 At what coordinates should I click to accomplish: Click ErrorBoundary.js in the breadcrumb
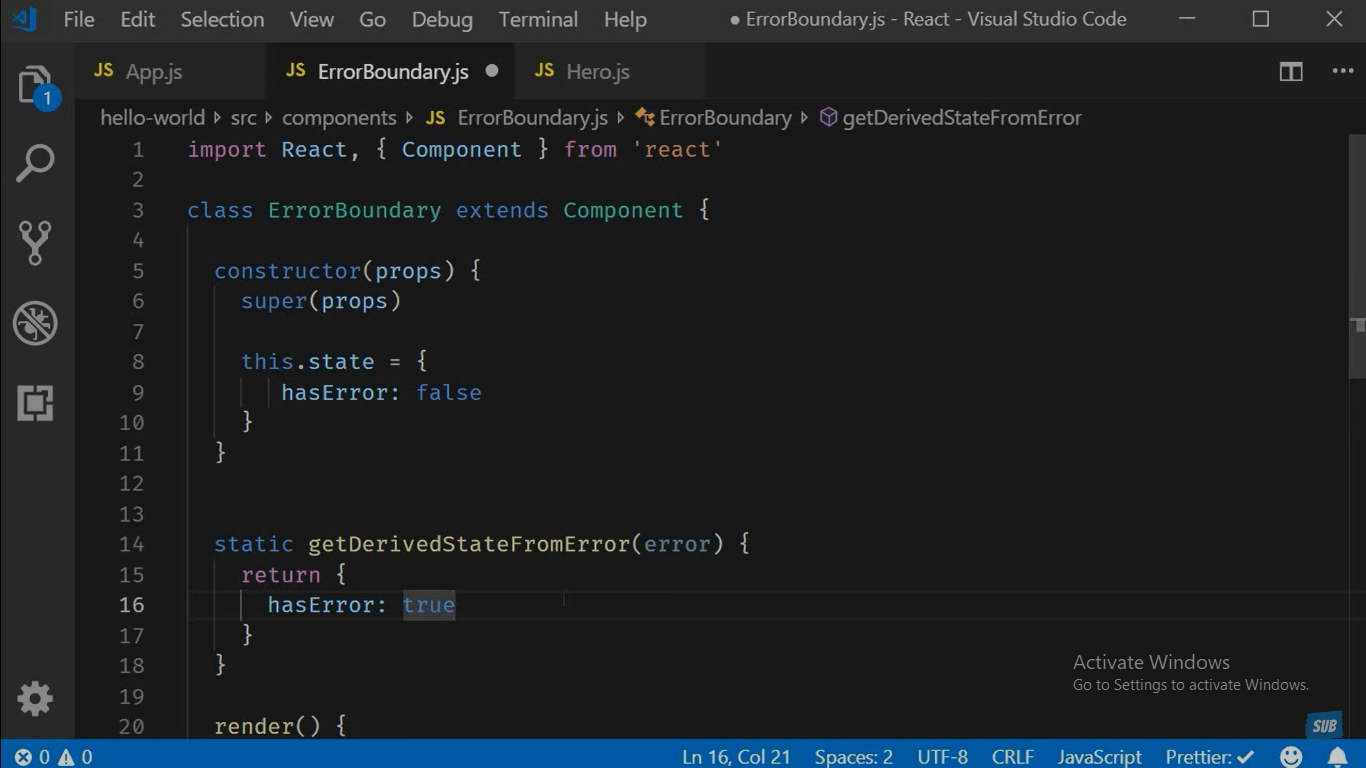pos(532,118)
